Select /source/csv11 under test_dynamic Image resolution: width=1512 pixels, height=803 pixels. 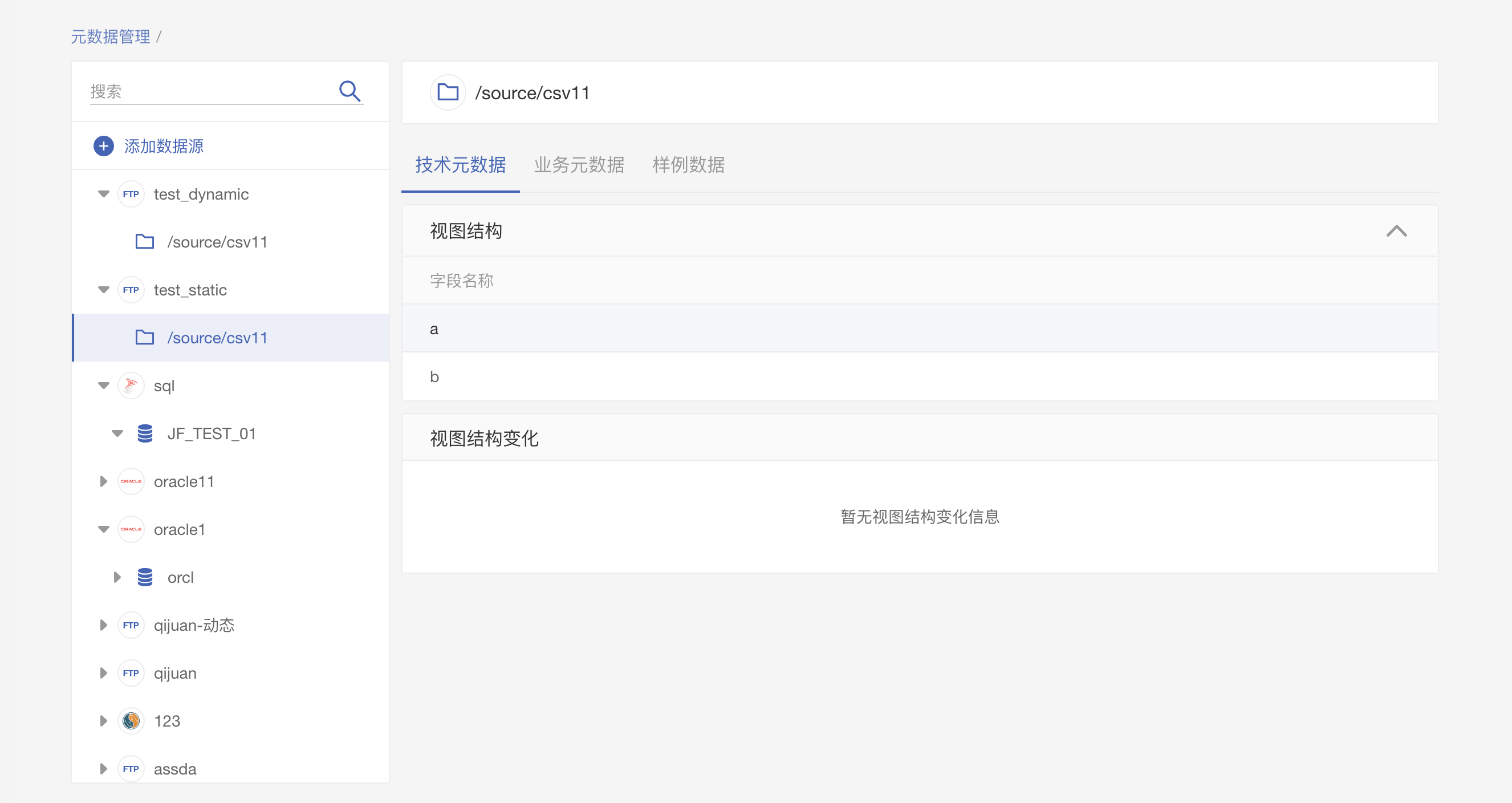click(217, 242)
